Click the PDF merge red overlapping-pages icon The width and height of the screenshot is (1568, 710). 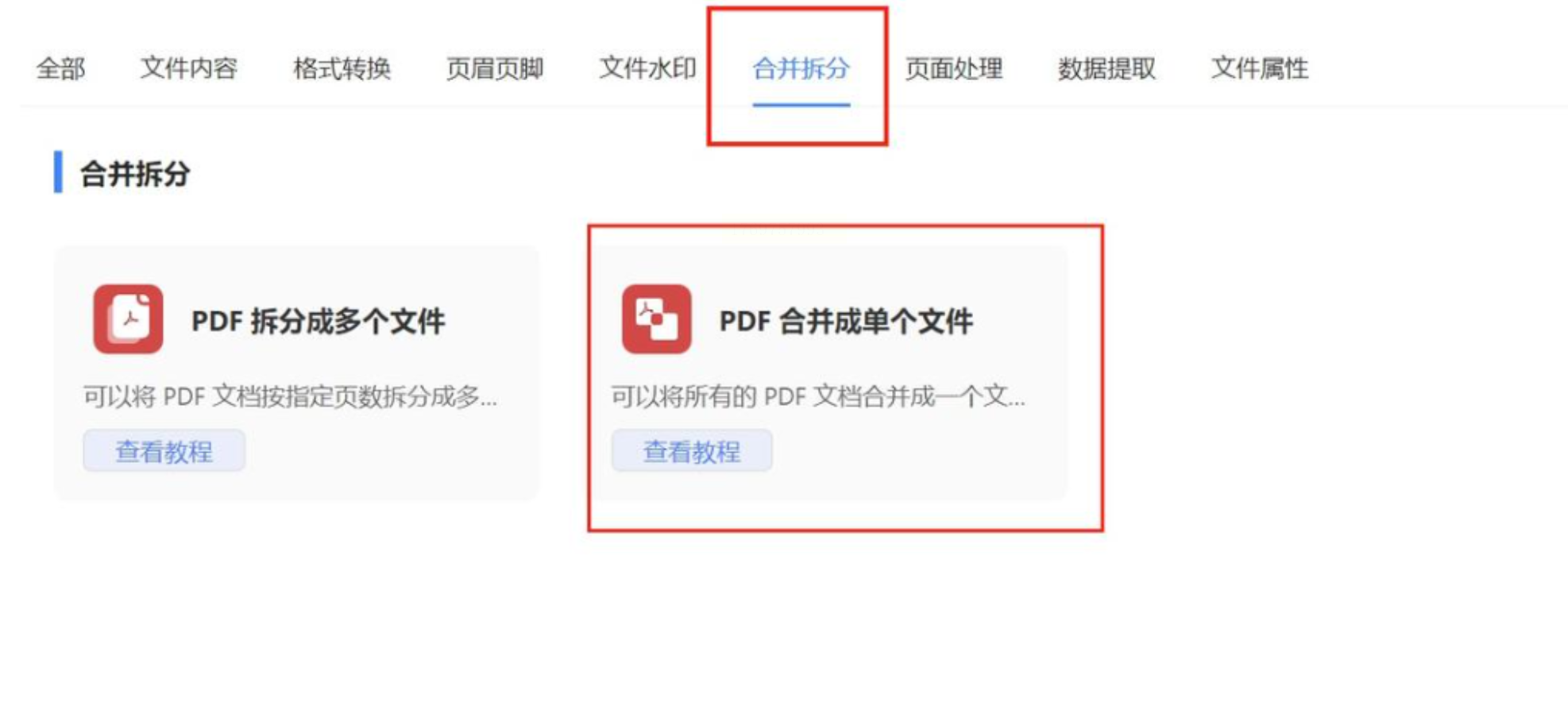[657, 319]
